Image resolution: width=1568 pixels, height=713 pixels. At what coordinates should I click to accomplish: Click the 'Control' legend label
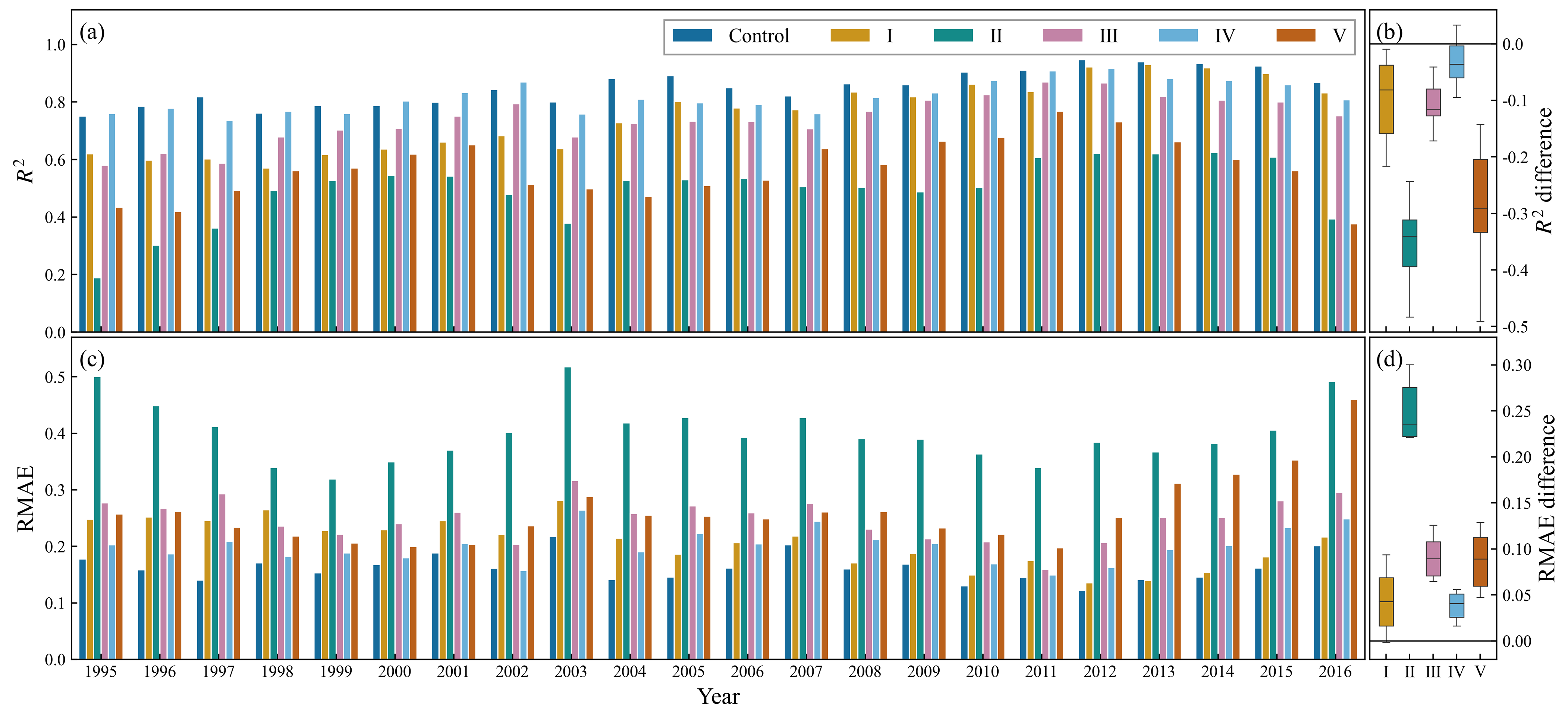click(758, 36)
